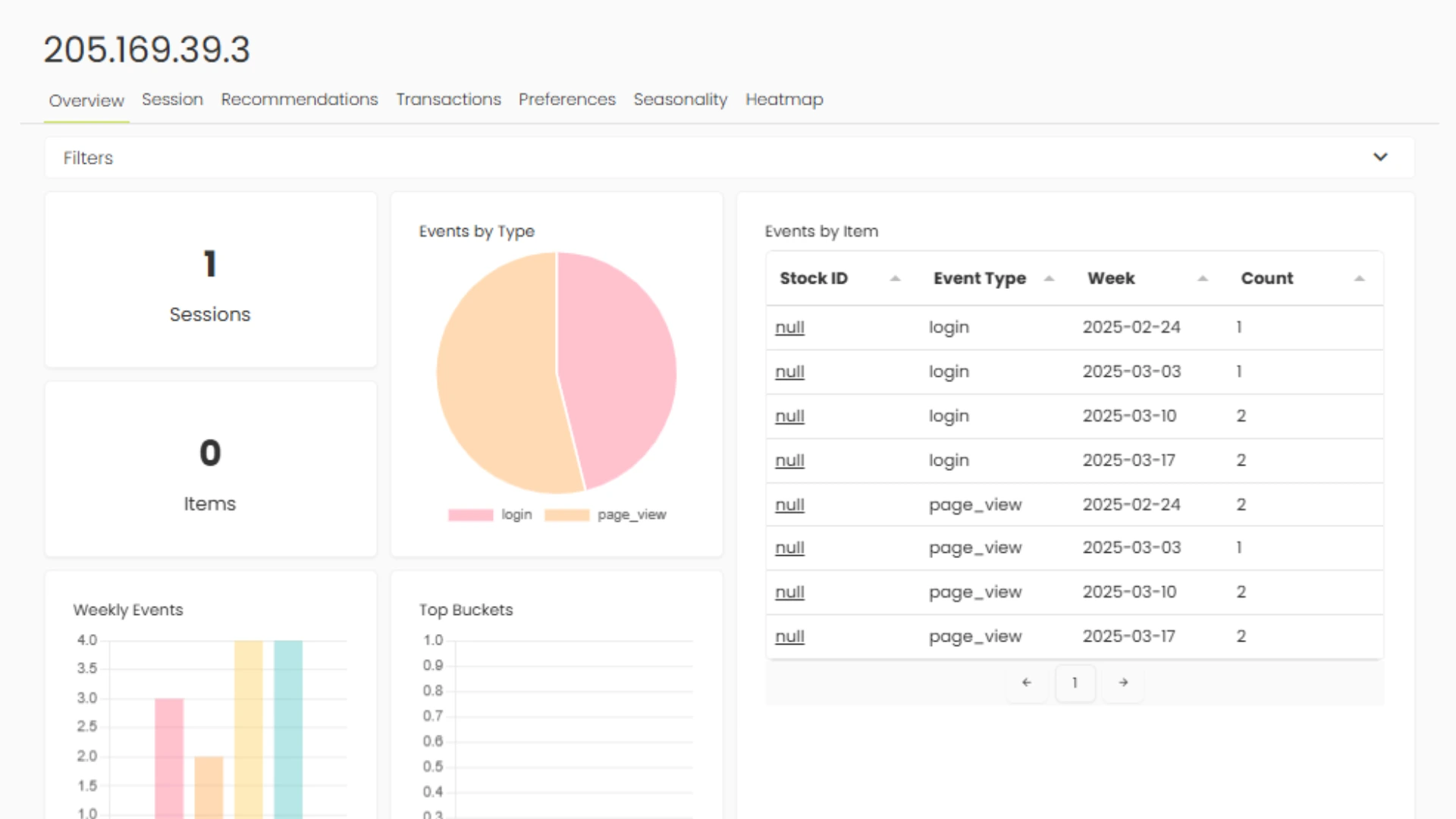Click the teal bar in Weekly Events
The image size is (1456, 819).
(288, 728)
